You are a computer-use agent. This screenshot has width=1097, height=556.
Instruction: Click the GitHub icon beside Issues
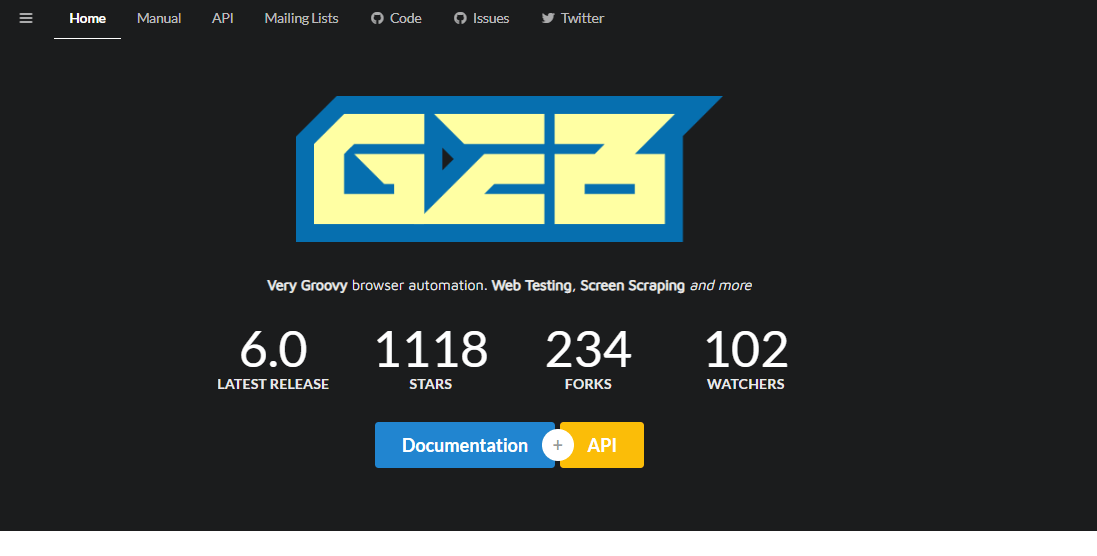click(460, 18)
